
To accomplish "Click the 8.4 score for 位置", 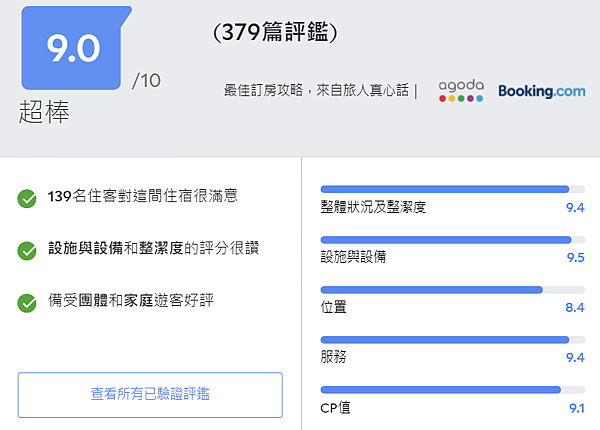I will point(574,307).
